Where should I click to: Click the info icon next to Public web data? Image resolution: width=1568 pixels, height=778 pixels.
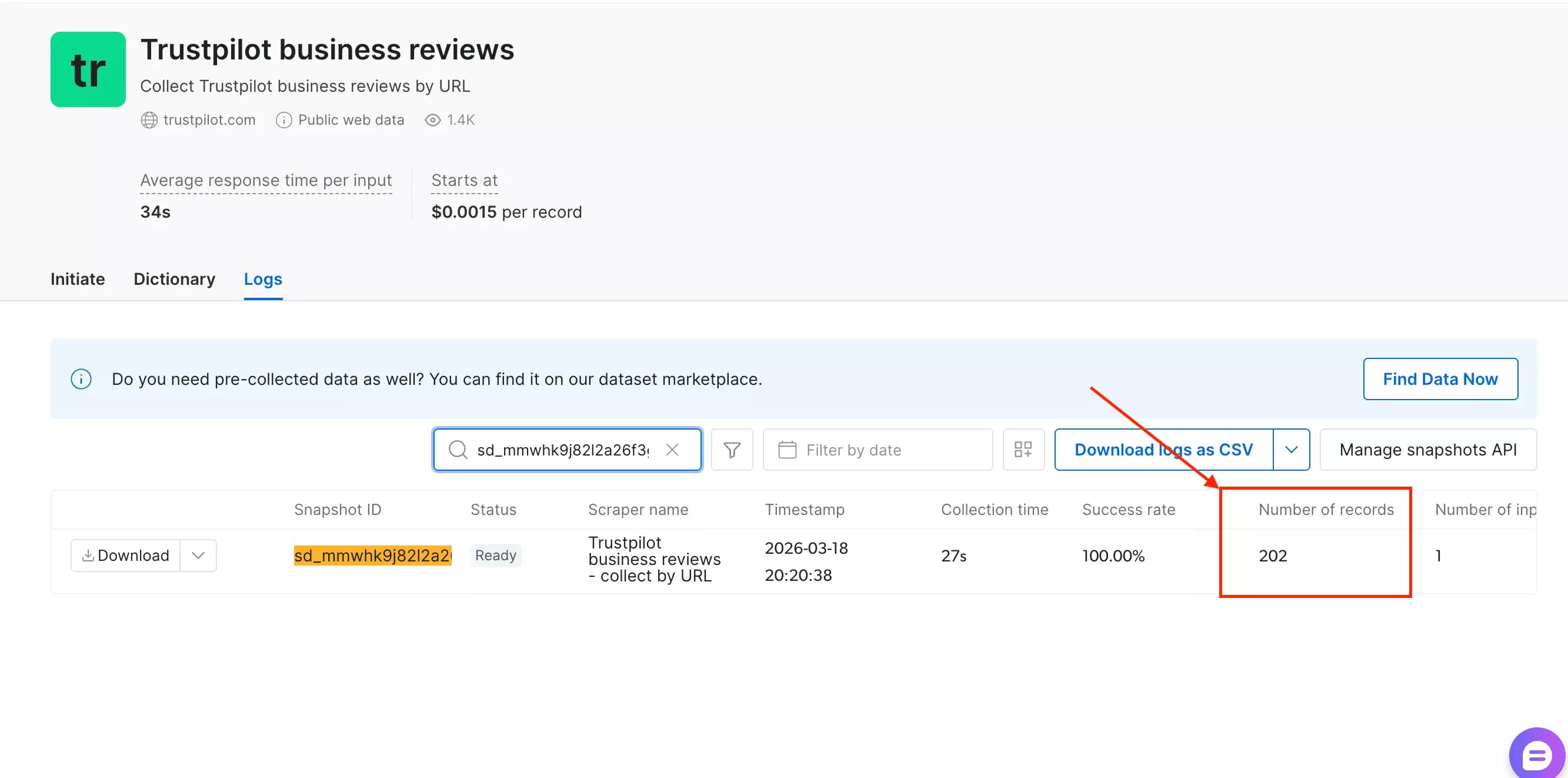click(283, 120)
